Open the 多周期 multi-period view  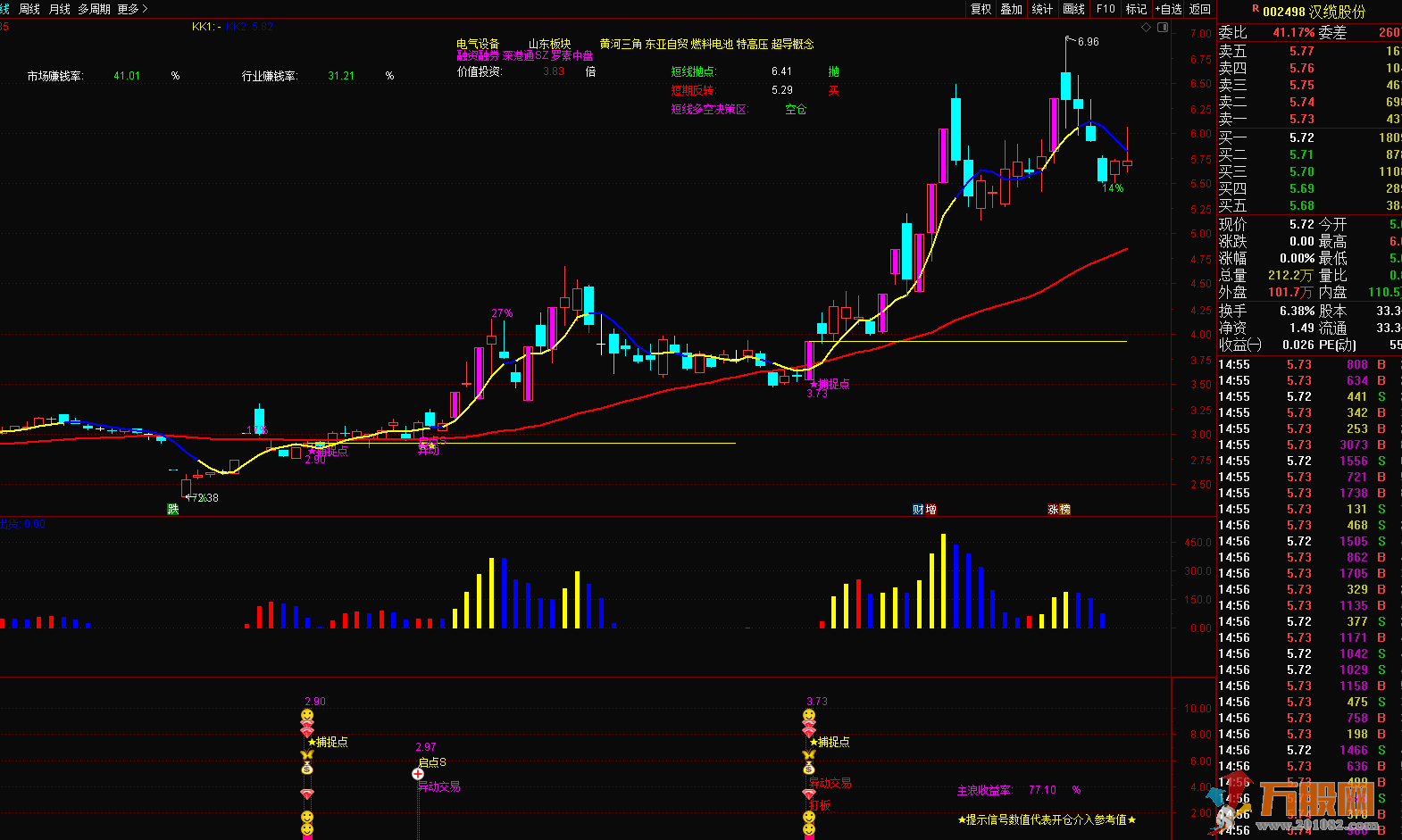point(94,9)
